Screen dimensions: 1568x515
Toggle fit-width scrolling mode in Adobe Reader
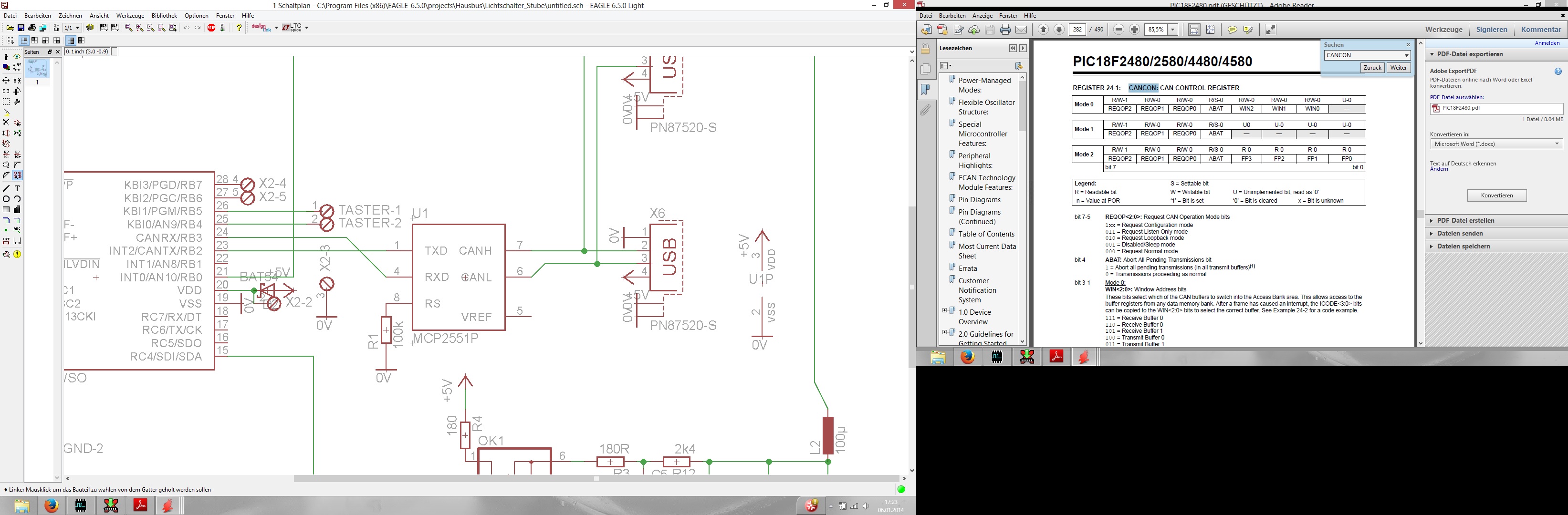point(1194,29)
